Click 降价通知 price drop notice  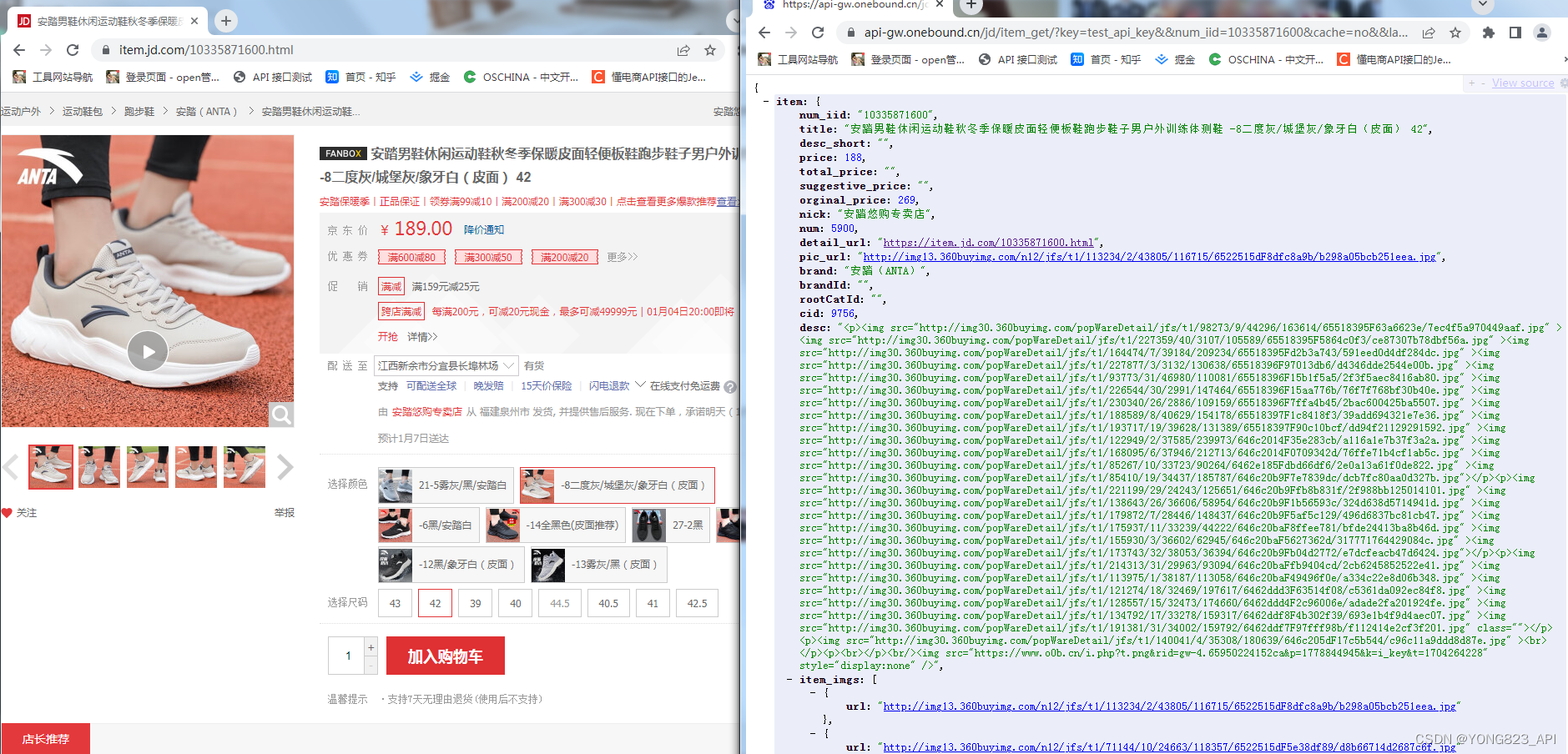(484, 230)
